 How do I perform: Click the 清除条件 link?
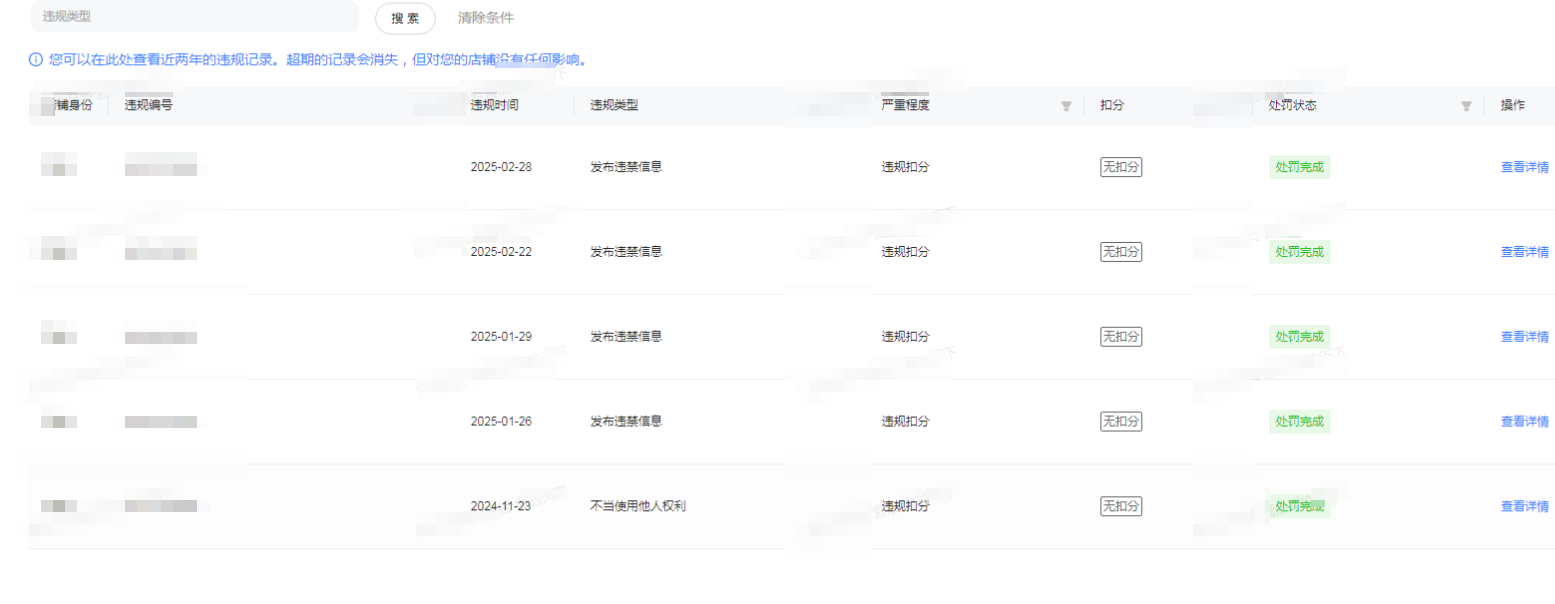485,18
